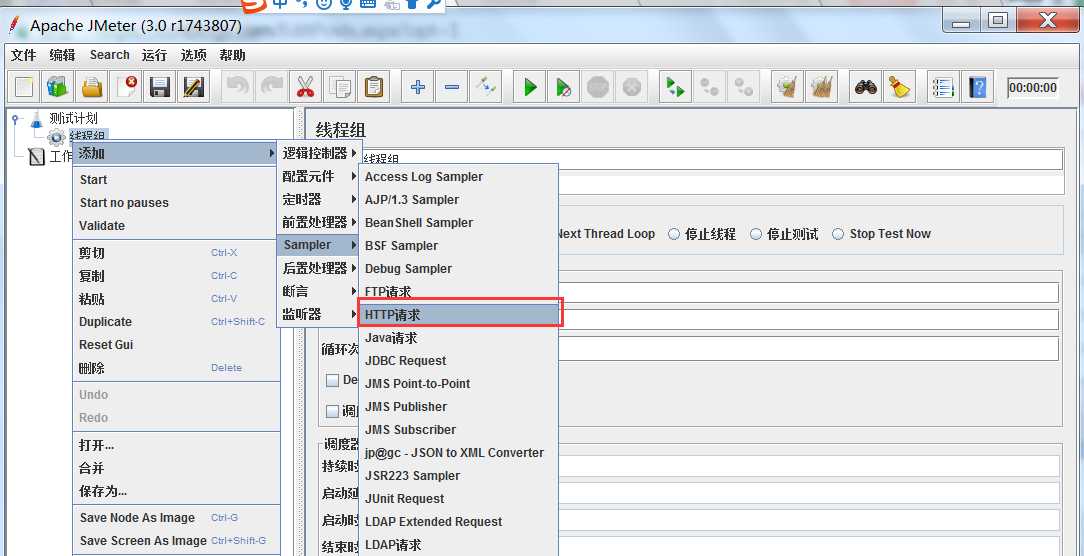Expand the 定时器 submenu
Image resolution: width=1084 pixels, height=556 pixels.
click(318, 199)
